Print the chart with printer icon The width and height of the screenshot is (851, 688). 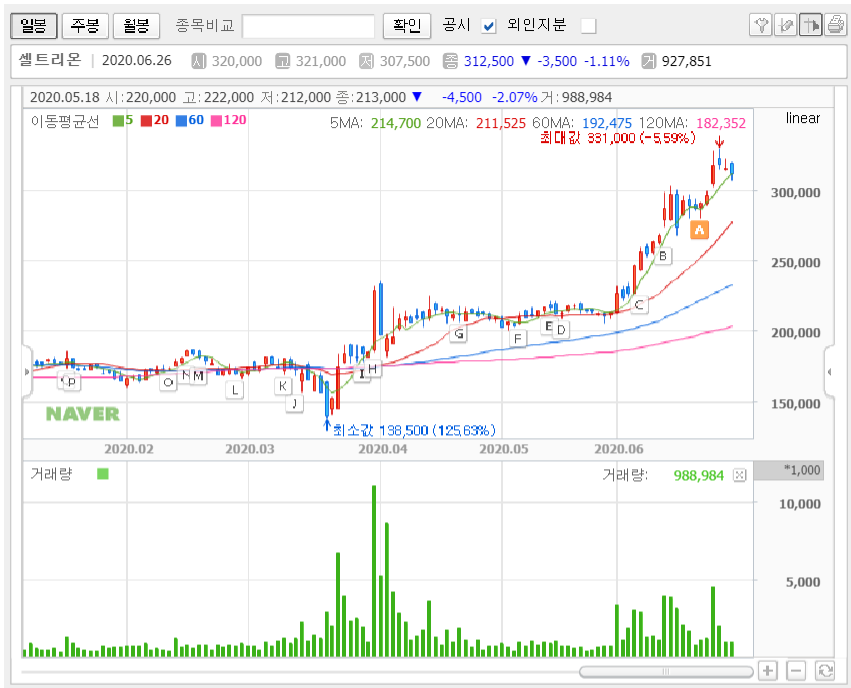835,25
